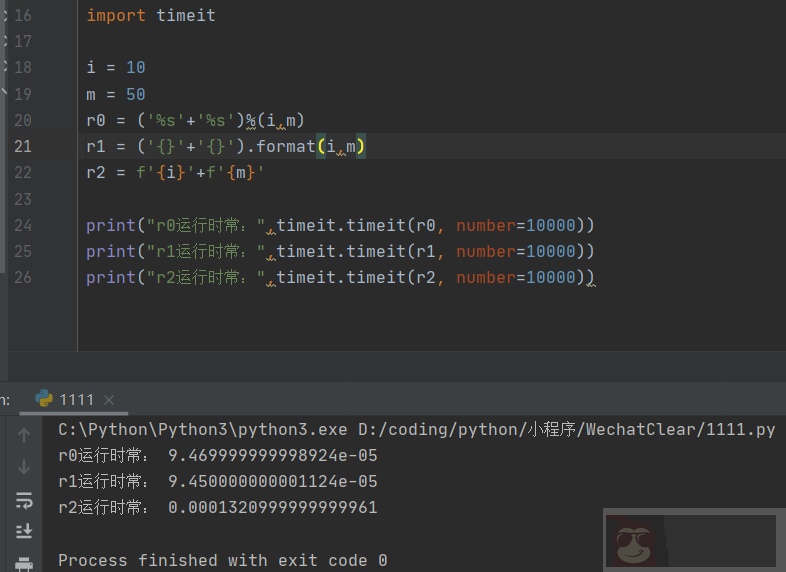Click 'print' on line 25
The height and width of the screenshot is (572, 786).
pos(111,252)
